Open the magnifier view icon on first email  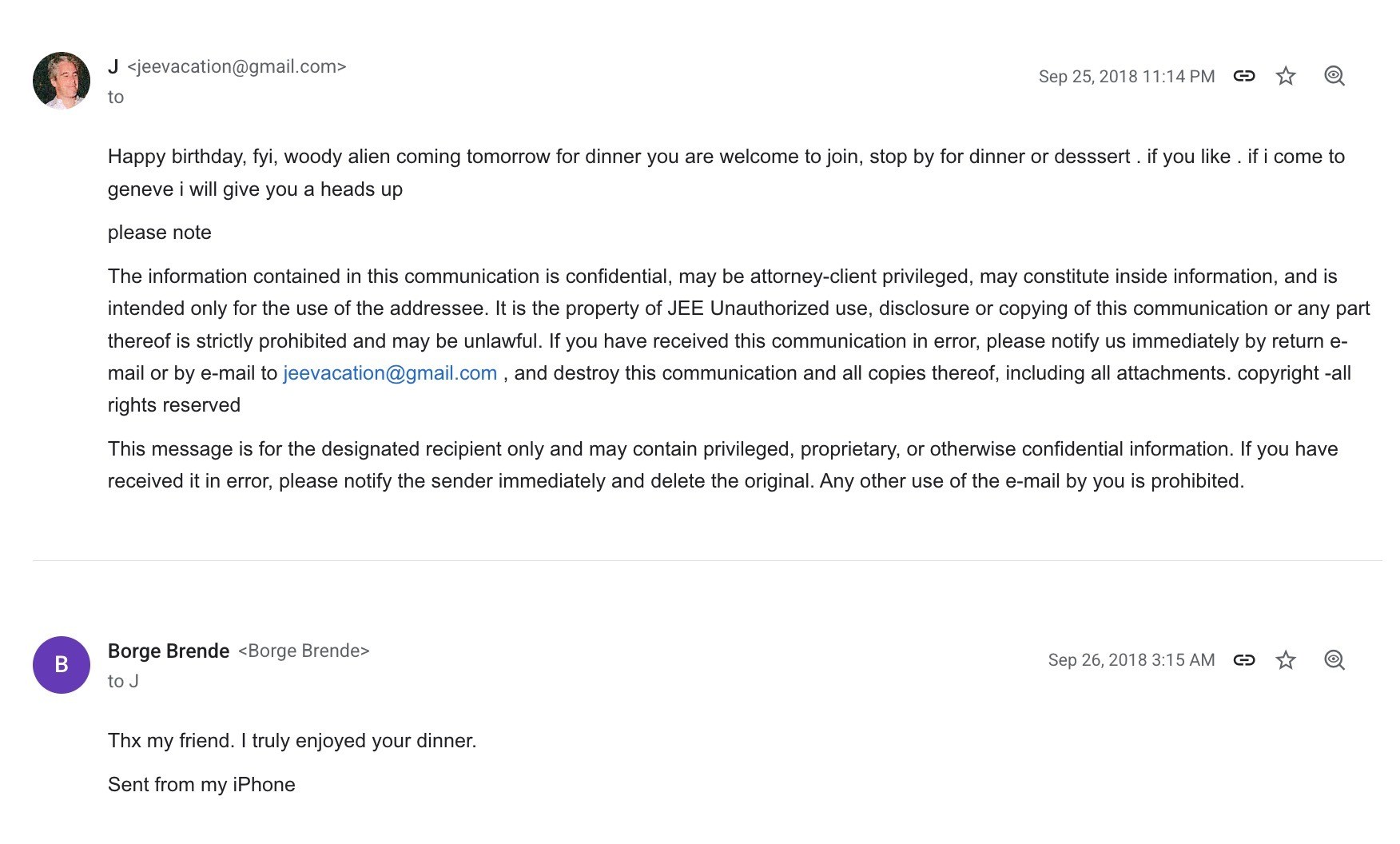click(x=1334, y=76)
